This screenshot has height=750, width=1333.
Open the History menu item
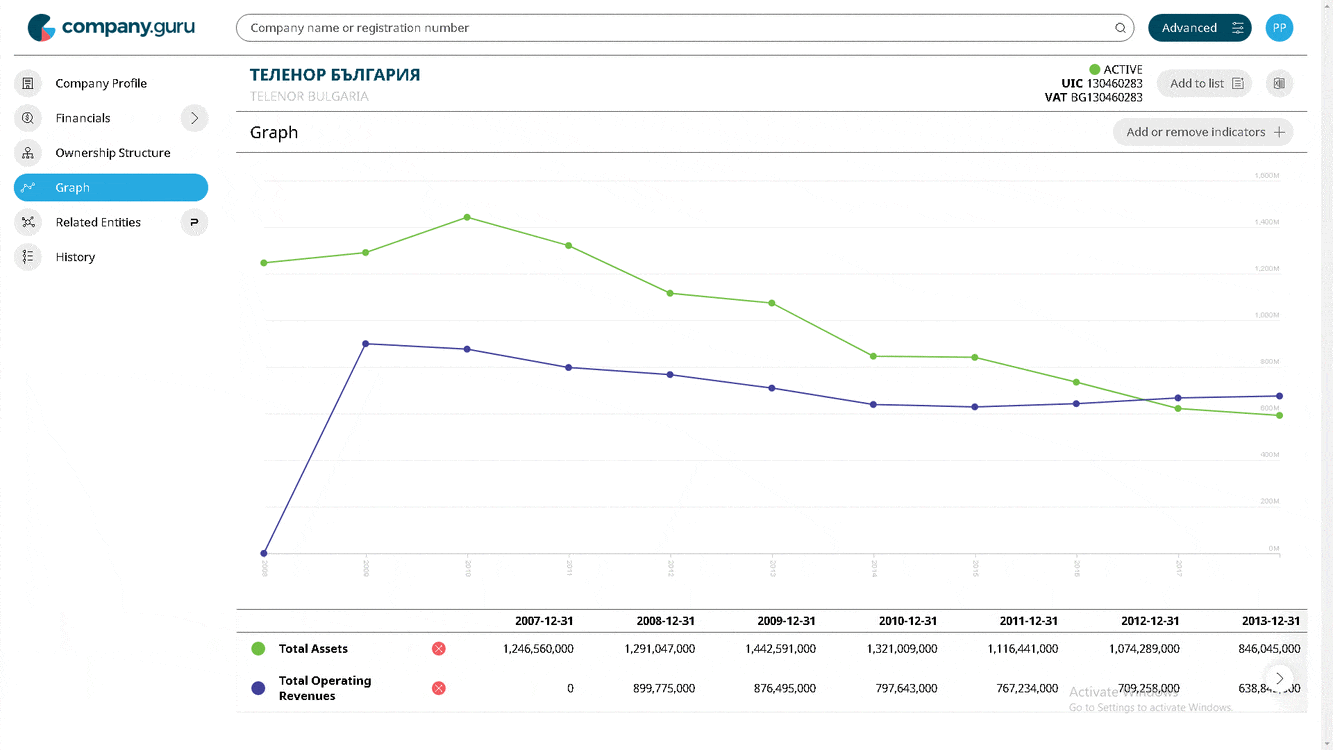(x=75, y=257)
